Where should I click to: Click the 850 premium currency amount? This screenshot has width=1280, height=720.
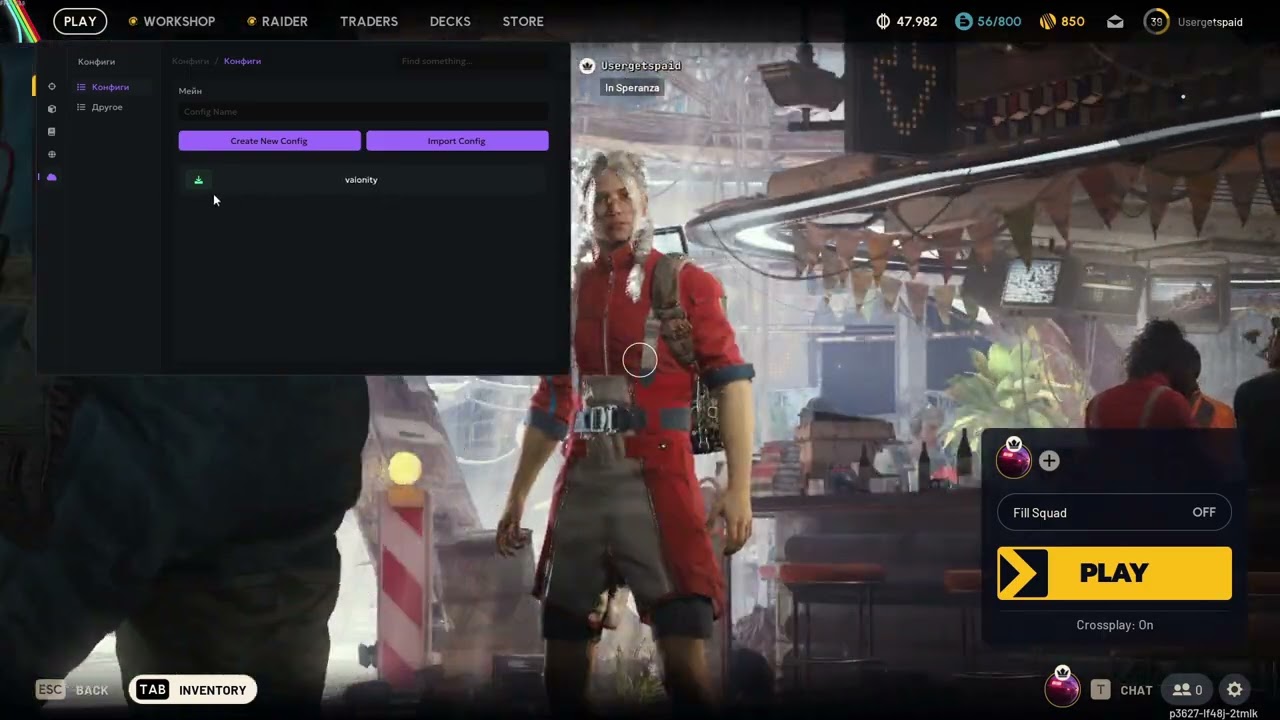point(1073,21)
